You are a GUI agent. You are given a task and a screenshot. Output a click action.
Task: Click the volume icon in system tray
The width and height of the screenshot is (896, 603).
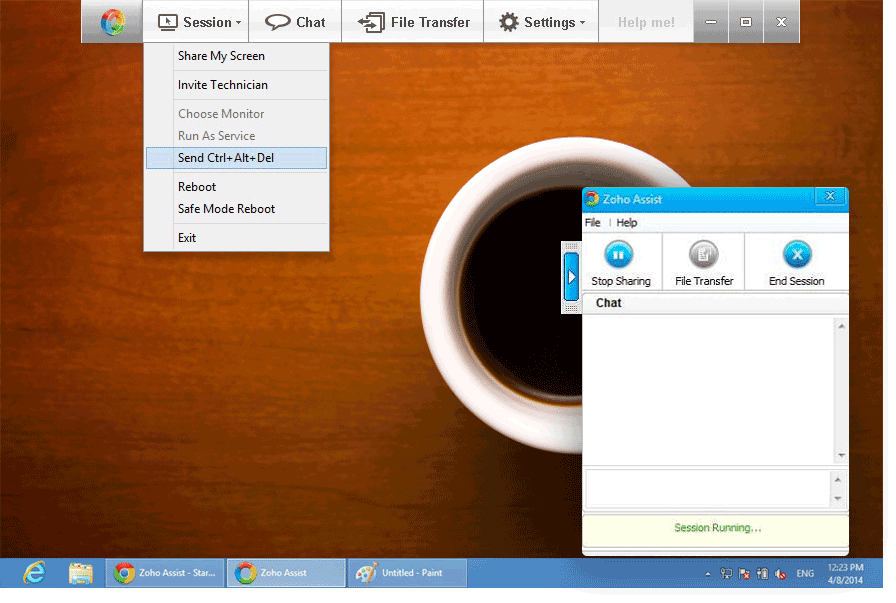pyautogui.click(x=779, y=574)
